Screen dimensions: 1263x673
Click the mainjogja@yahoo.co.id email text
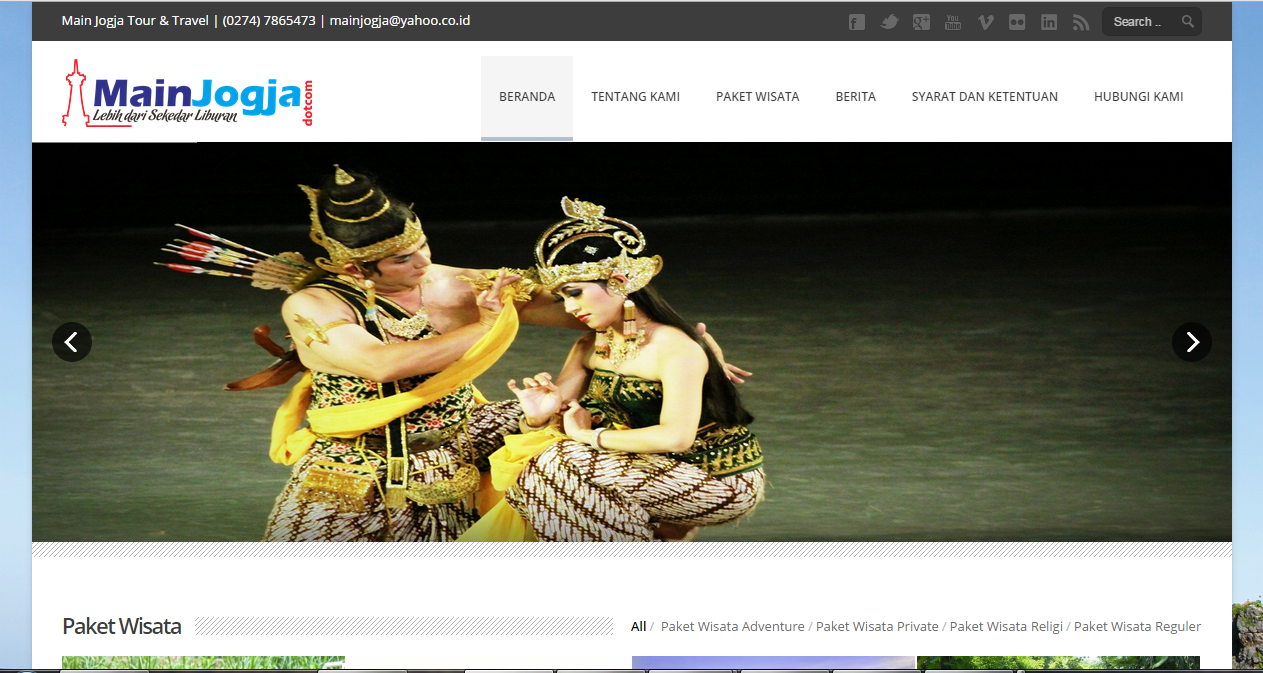tap(400, 21)
